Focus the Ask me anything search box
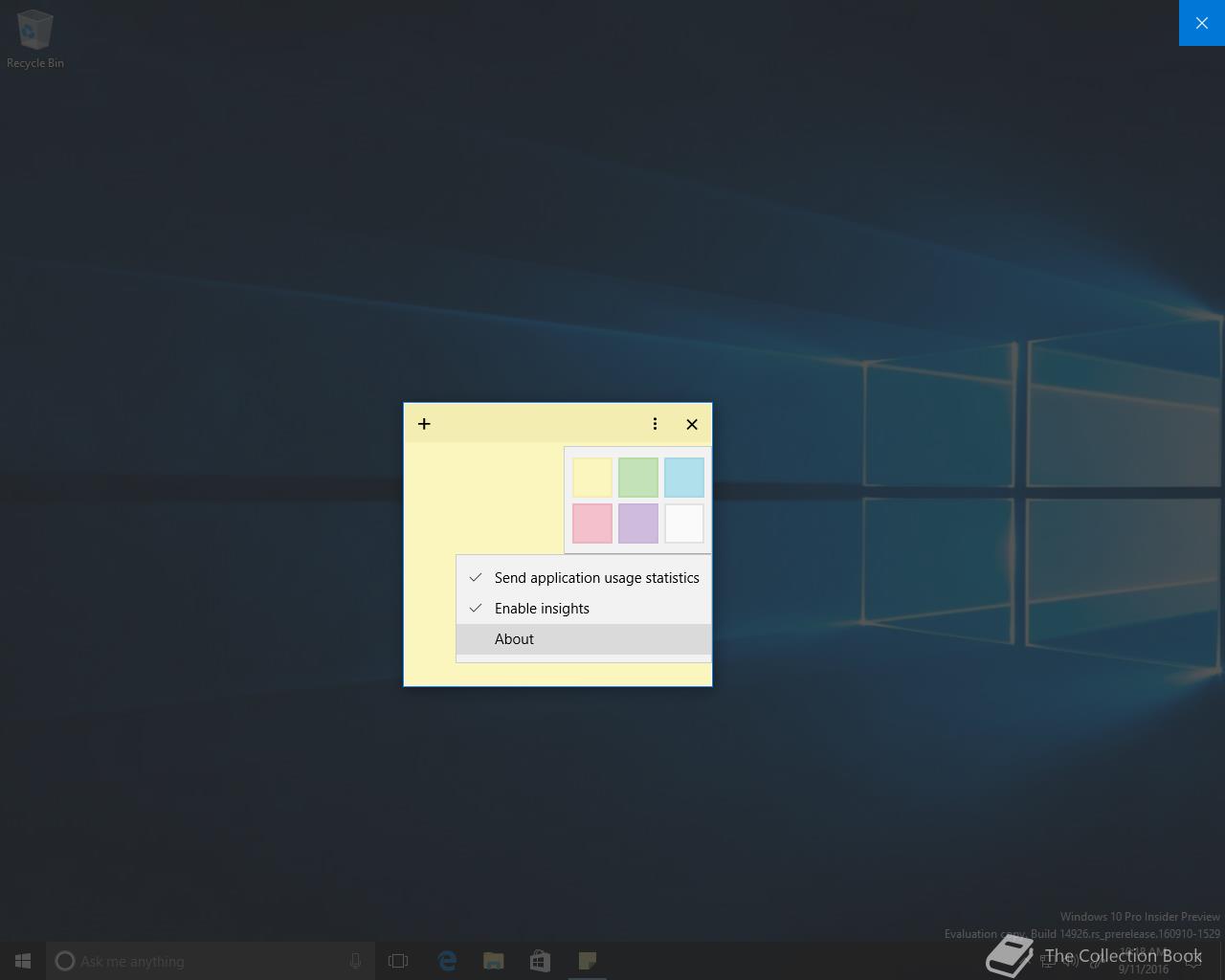The height and width of the screenshot is (980, 1225). [211, 961]
